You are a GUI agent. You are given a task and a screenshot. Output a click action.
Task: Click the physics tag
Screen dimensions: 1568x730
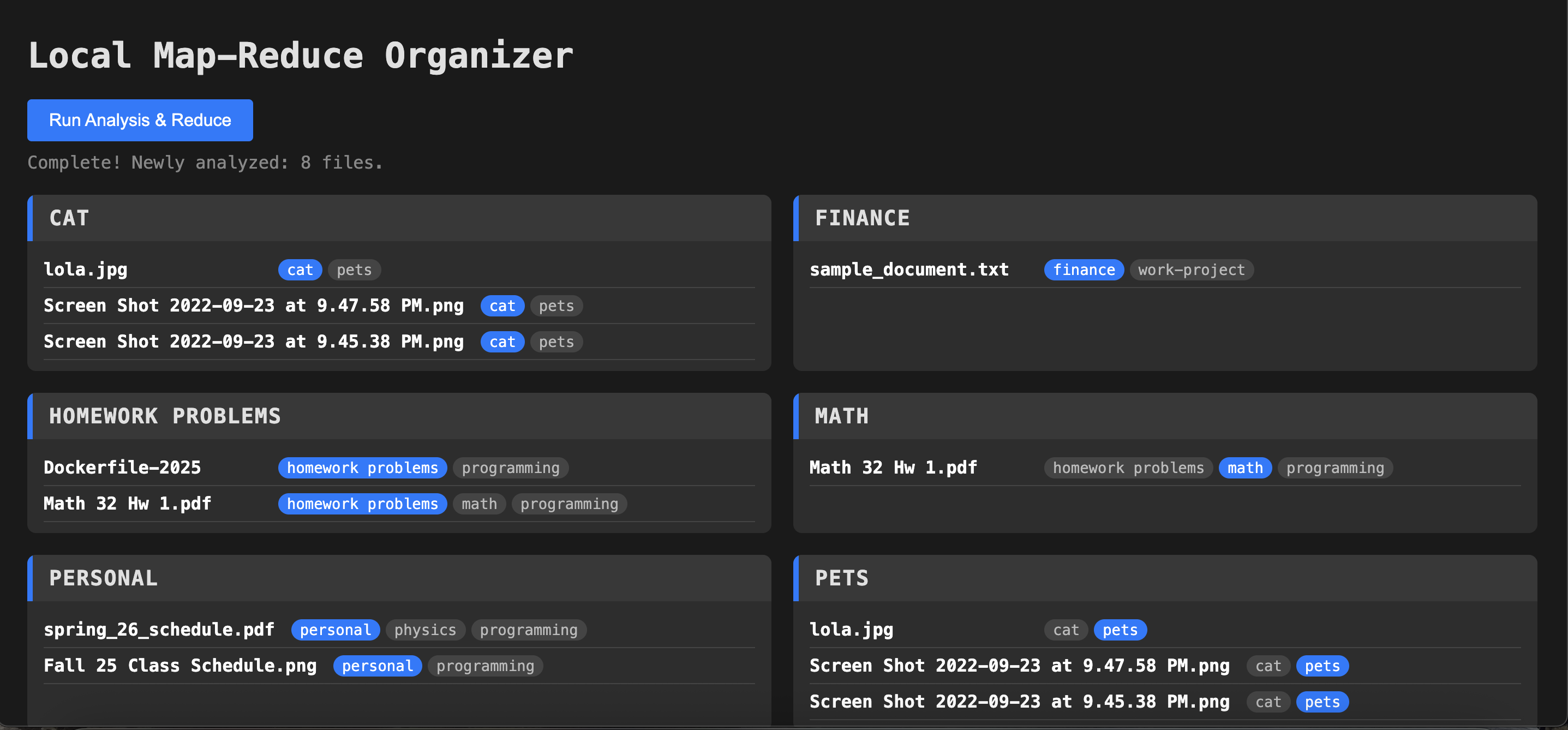click(x=425, y=630)
